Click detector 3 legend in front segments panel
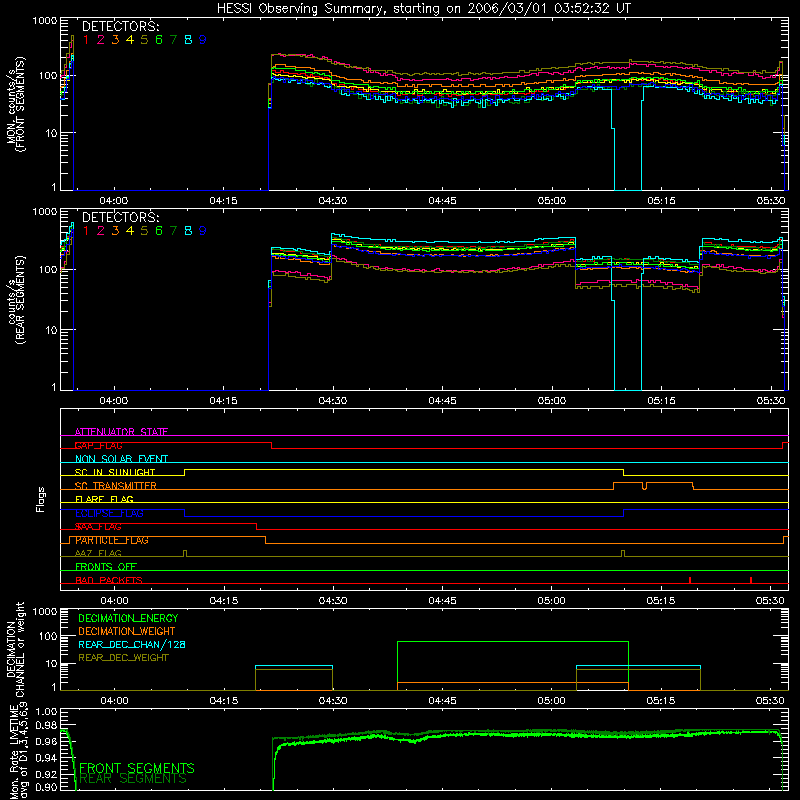 click(115, 40)
